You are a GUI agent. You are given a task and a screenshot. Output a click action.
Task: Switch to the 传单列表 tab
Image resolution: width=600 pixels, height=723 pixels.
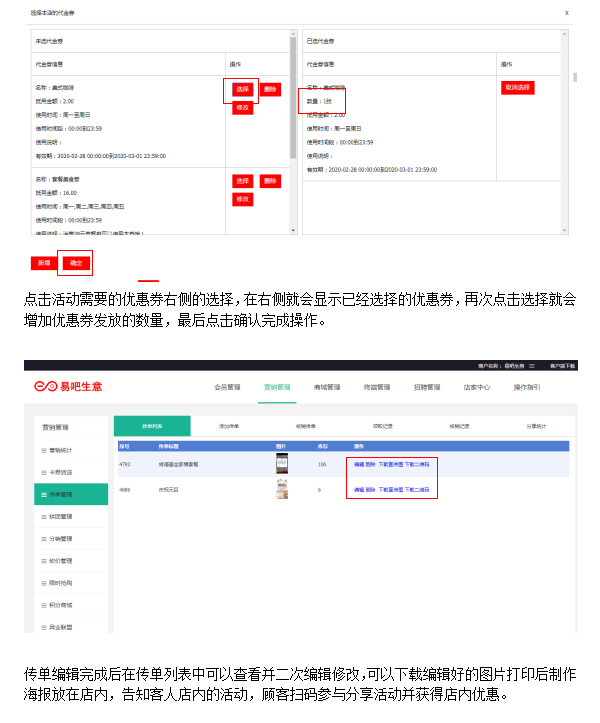point(151,425)
